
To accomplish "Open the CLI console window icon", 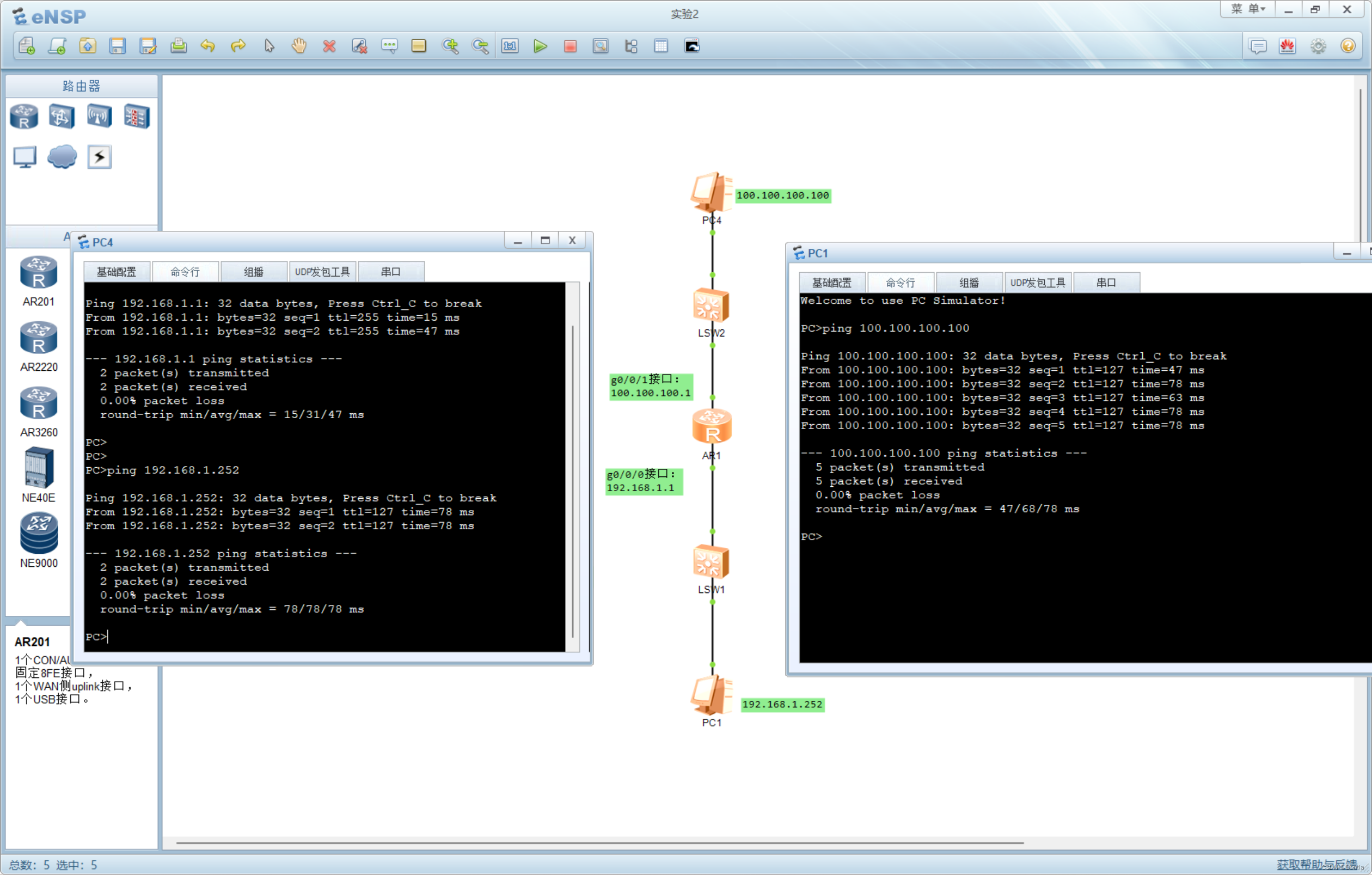I will pos(691,46).
